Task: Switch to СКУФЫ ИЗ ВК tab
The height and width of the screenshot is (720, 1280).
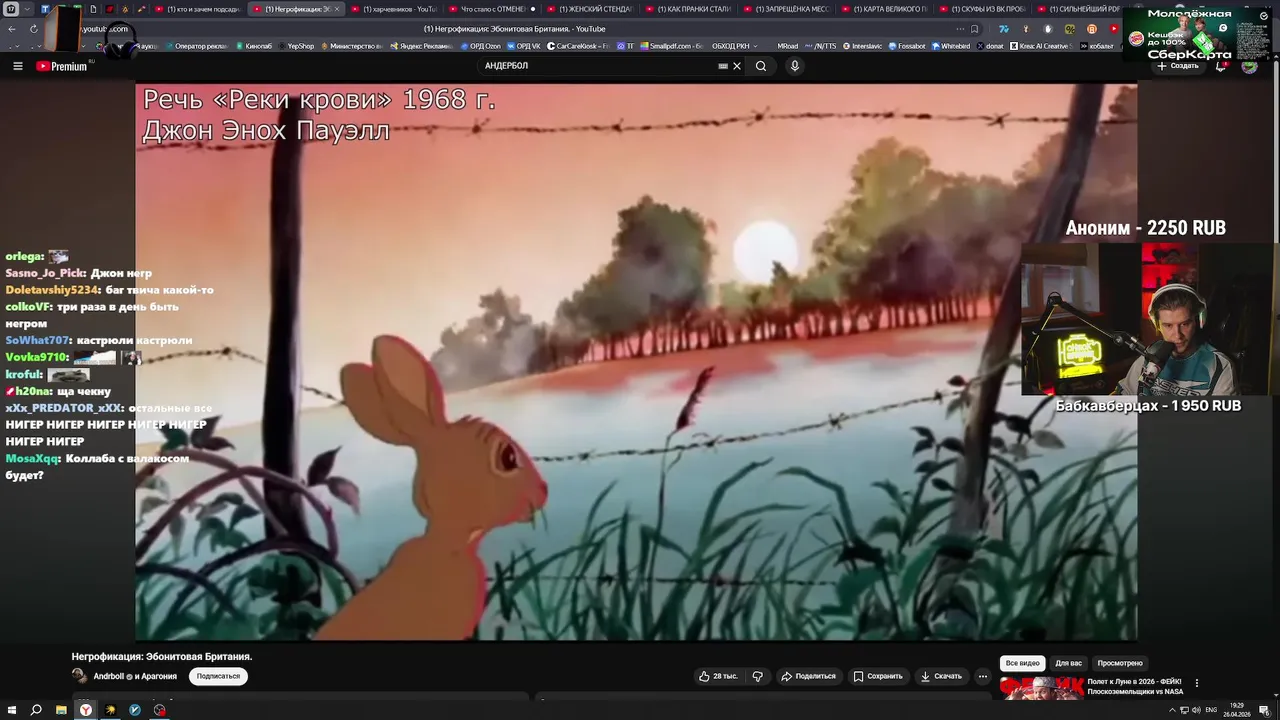Action: [982, 9]
